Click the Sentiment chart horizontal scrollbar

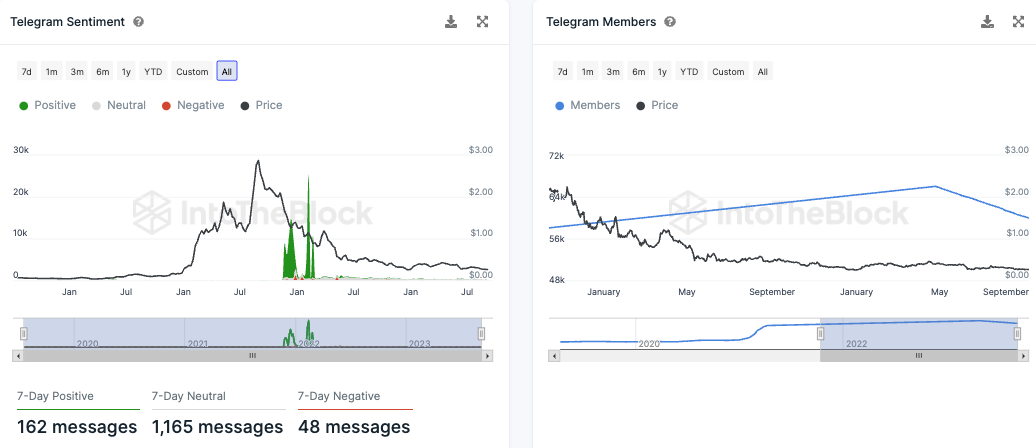click(252, 355)
